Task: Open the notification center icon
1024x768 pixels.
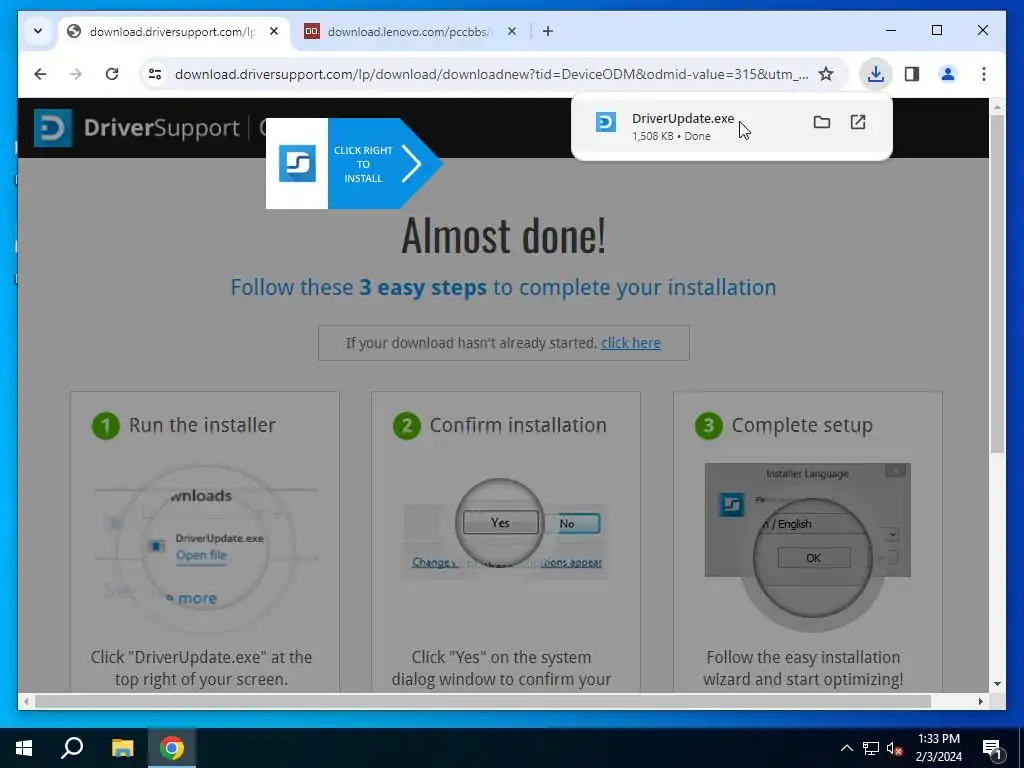Action: tap(991, 748)
